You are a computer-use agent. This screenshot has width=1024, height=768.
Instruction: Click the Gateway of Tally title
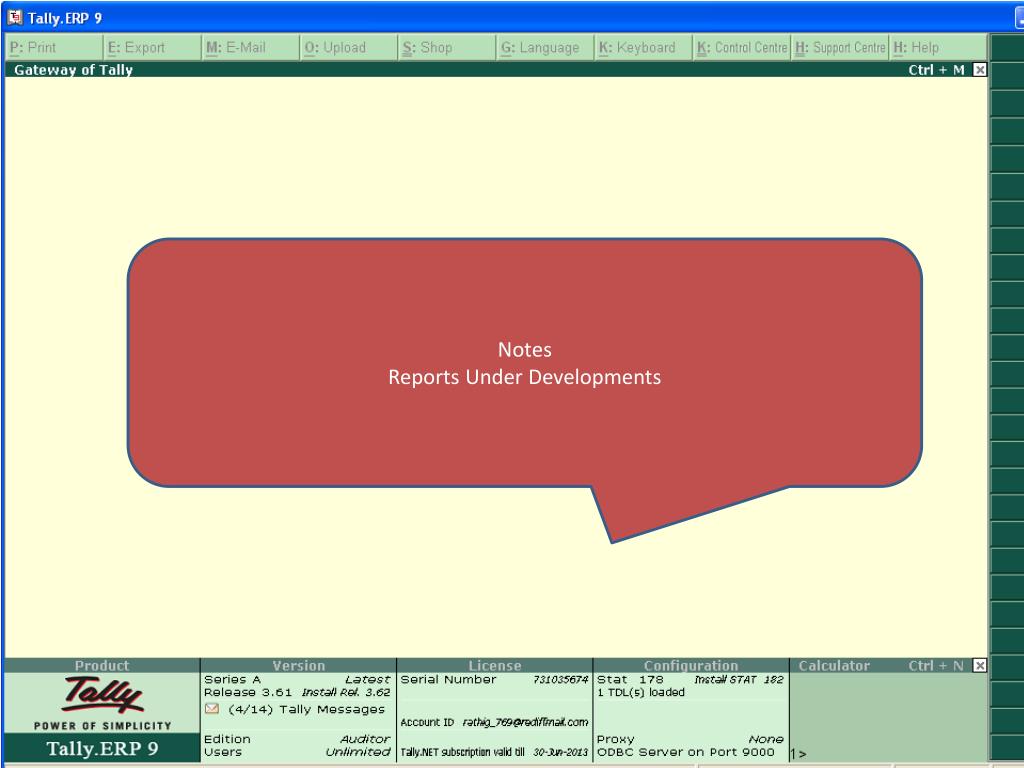(73, 70)
